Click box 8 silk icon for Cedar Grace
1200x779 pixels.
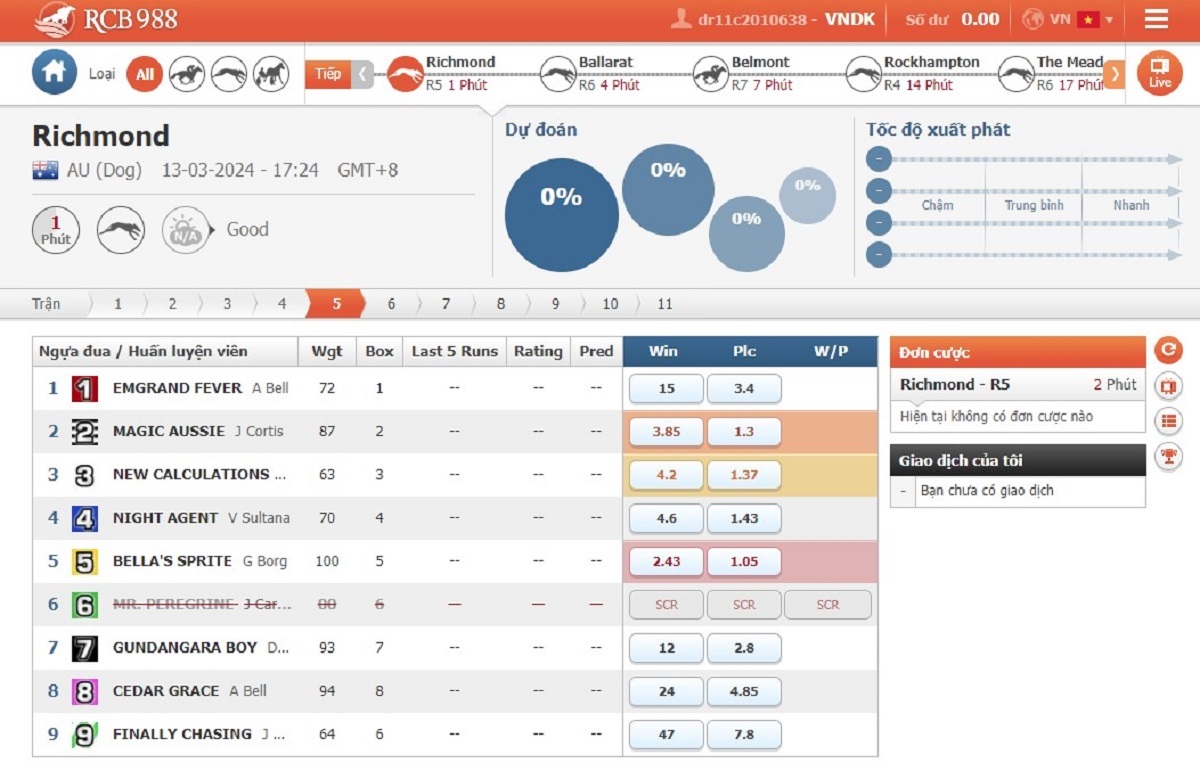pos(85,691)
